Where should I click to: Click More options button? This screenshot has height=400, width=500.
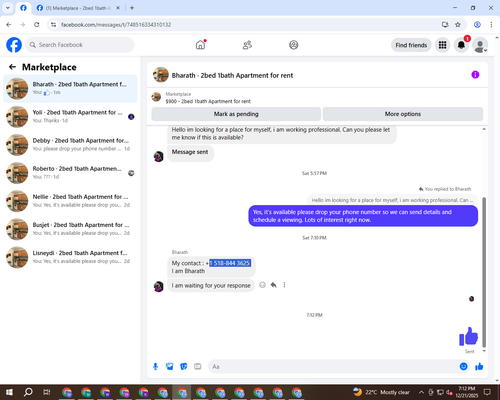pos(403,114)
